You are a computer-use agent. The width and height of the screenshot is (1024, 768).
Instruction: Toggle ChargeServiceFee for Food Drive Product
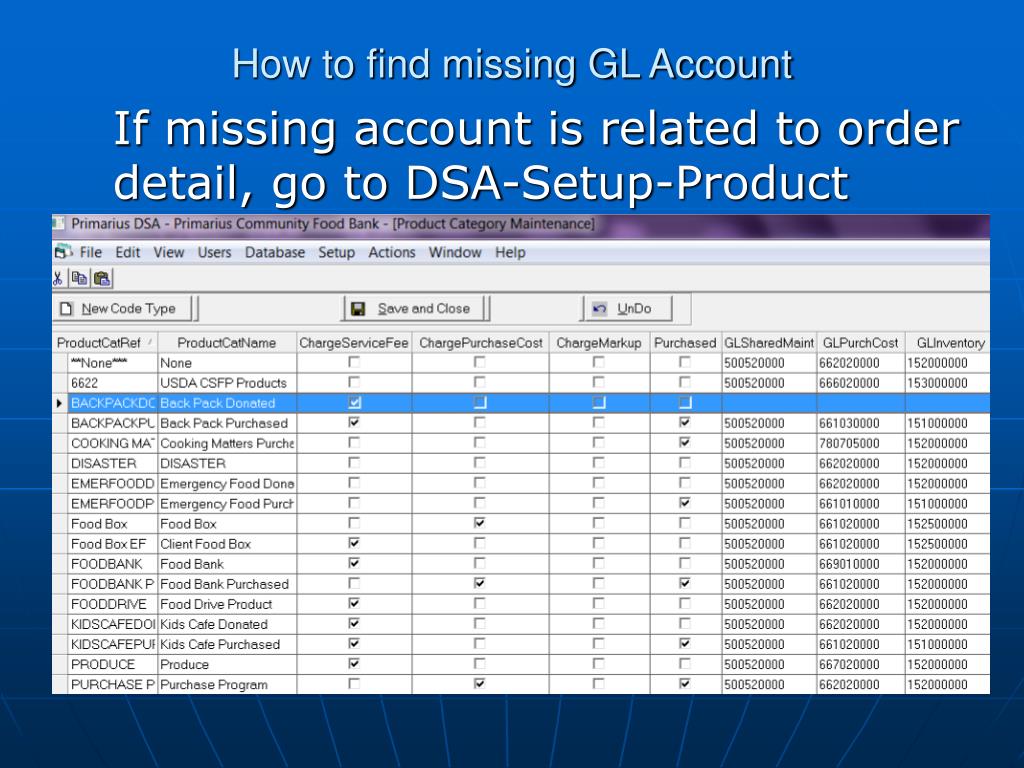point(354,603)
